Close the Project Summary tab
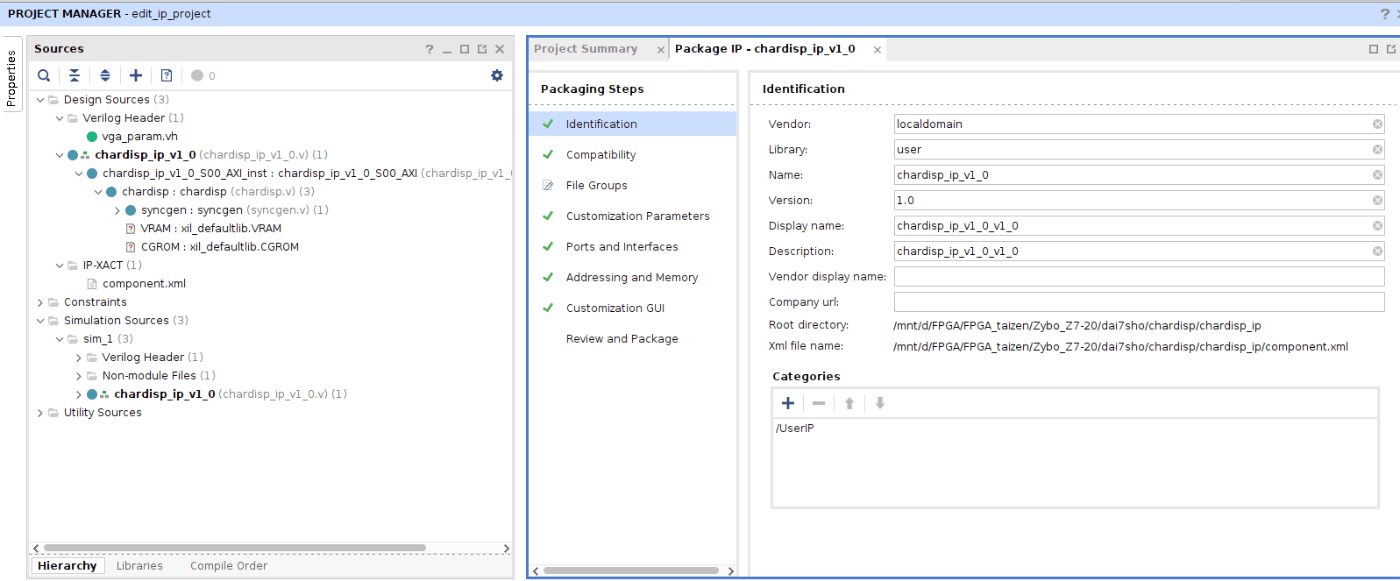The image size is (1400, 581). pyautogui.click(x=660, y=50)
